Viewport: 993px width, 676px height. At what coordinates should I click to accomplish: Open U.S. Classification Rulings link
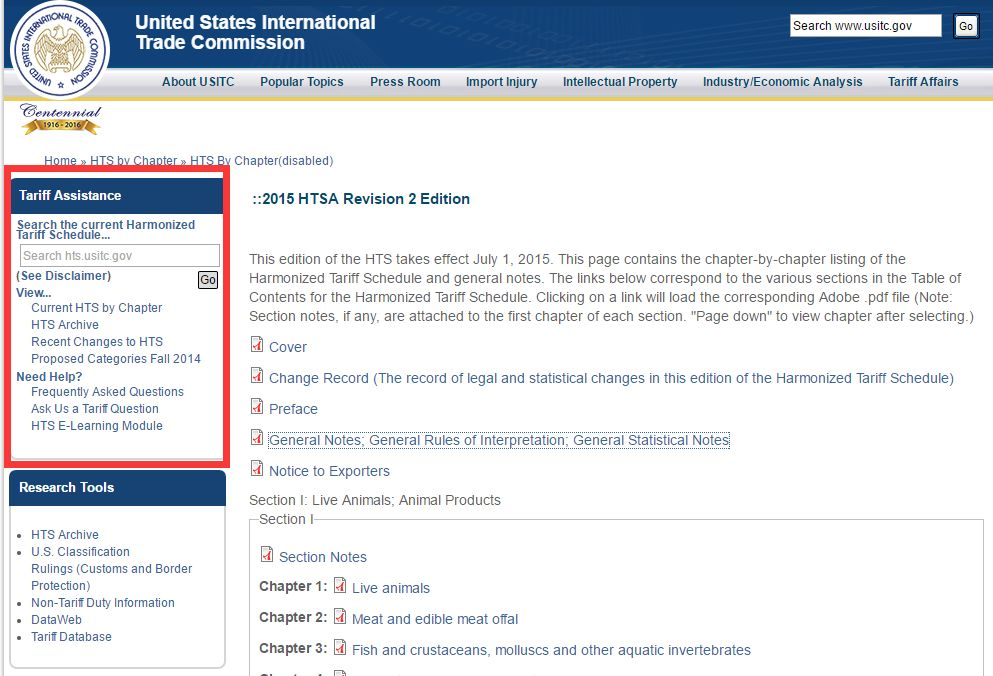click(111, 569)
